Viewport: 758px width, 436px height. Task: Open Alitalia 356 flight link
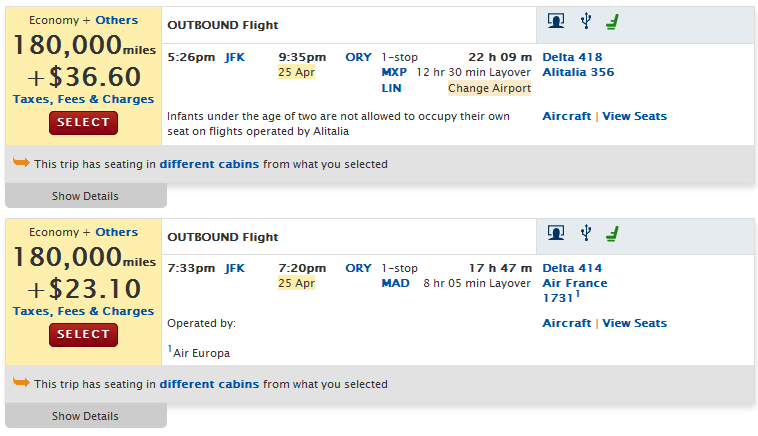tap(578, 72)
